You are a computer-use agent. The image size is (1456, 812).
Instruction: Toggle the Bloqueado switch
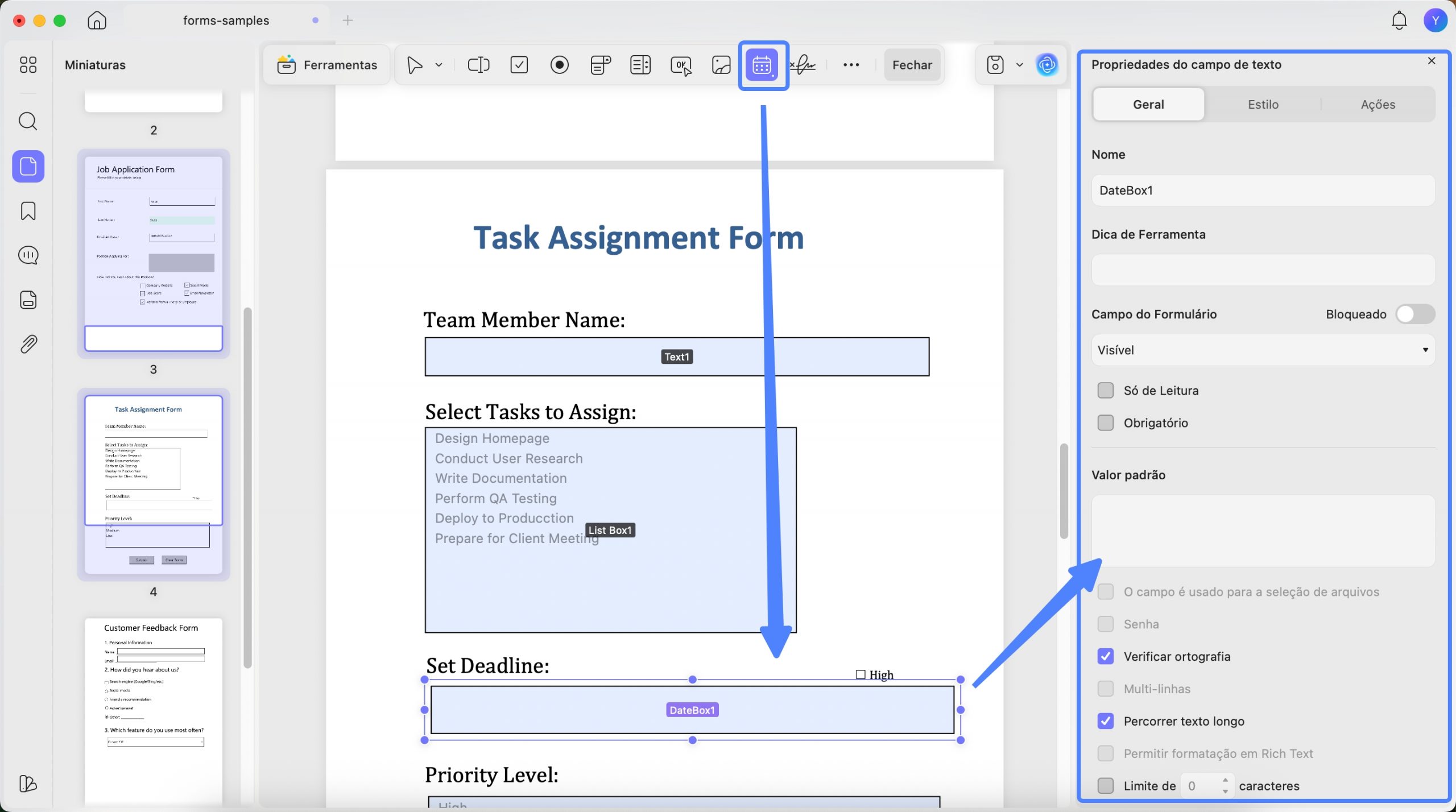[1414, 314]
